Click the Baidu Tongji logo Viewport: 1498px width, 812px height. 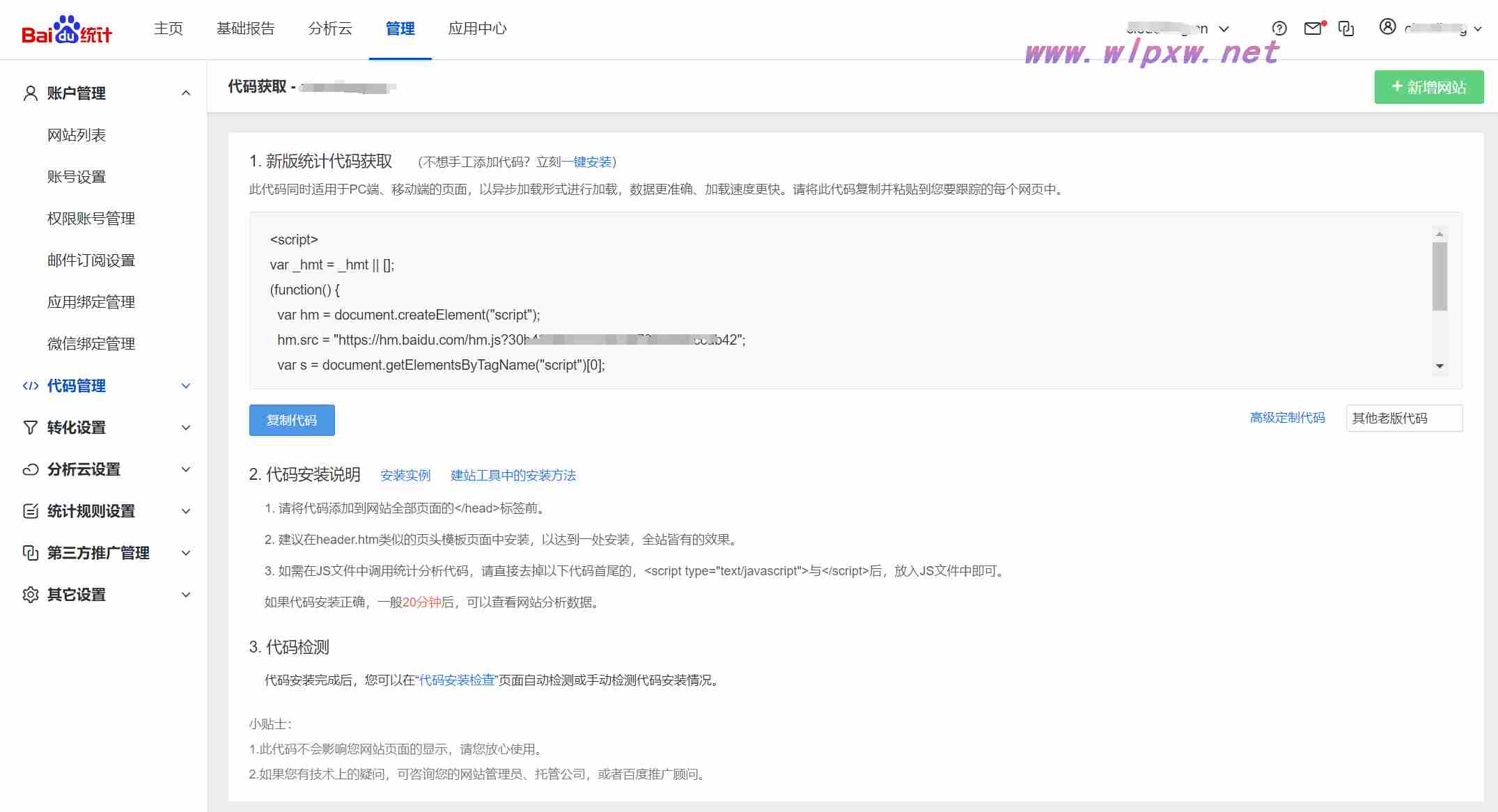[67, 29]
